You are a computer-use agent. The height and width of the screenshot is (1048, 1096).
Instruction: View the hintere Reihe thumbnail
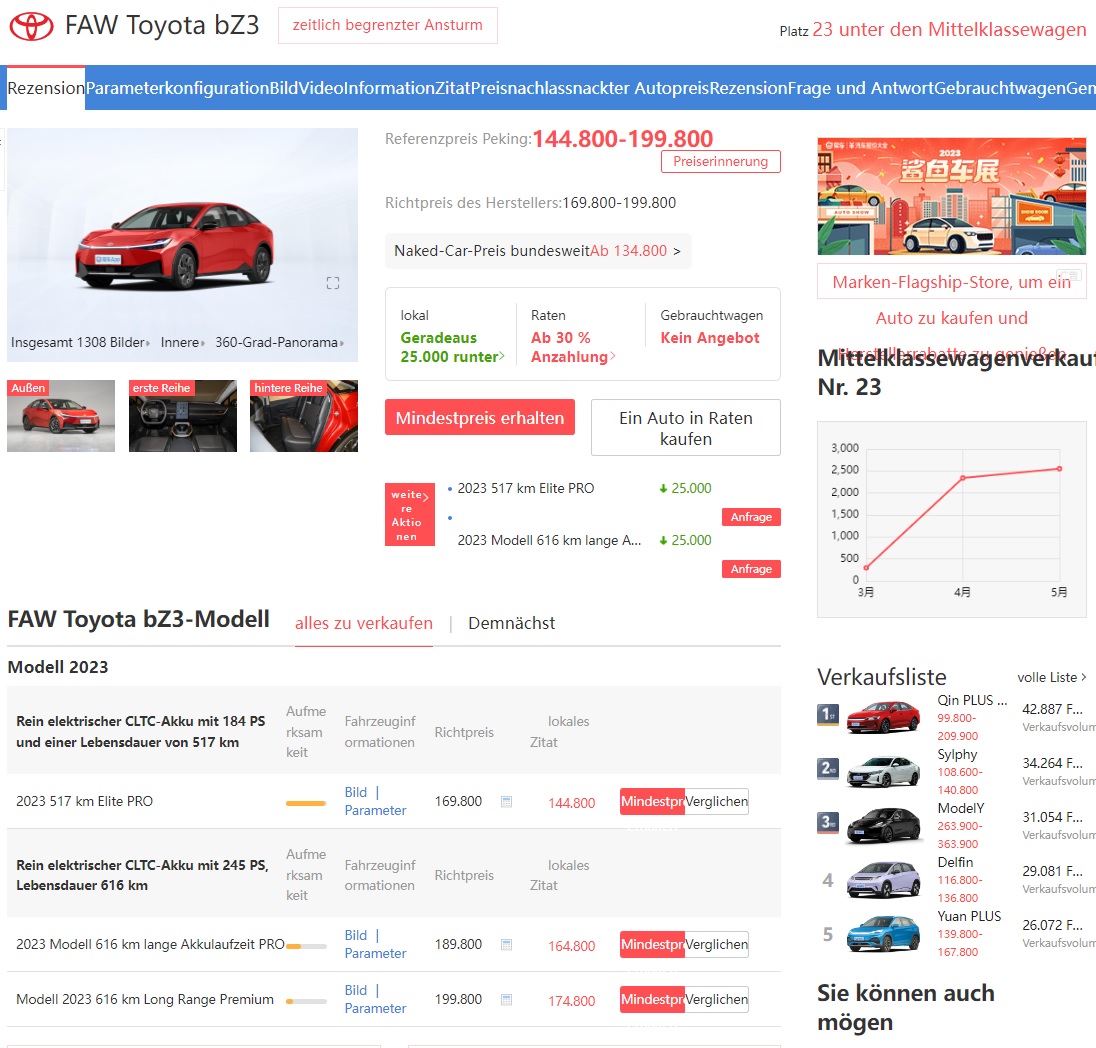[304, 416]
